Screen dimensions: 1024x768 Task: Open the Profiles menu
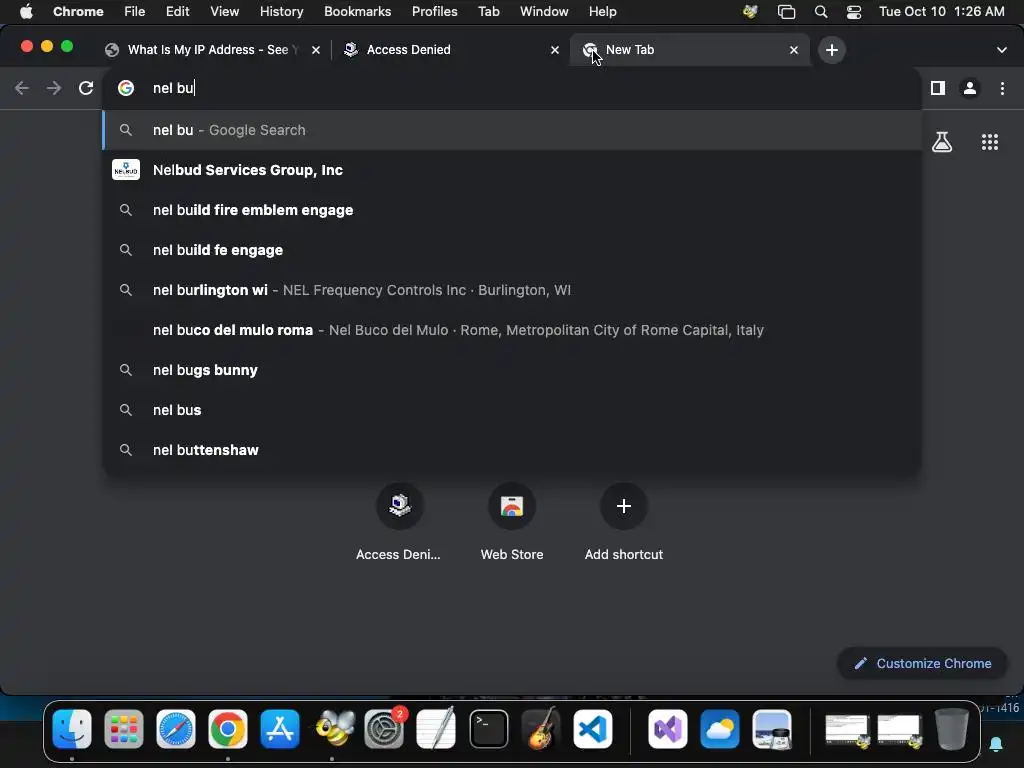[434, 12]
